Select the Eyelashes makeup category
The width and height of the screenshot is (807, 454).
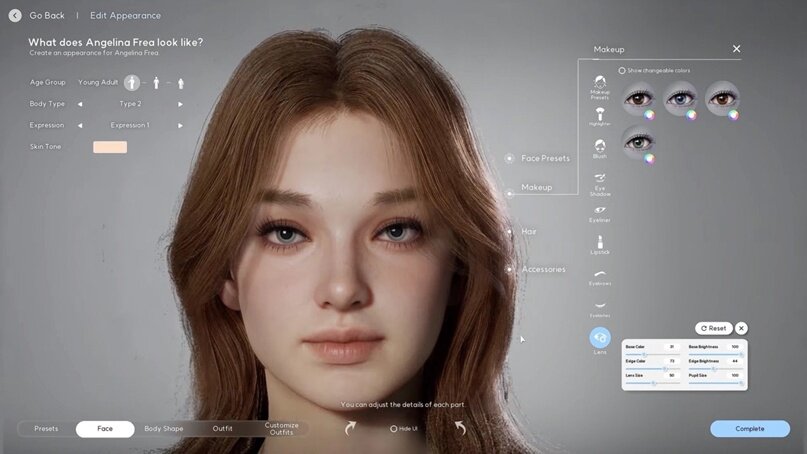[x=600, y=309]
